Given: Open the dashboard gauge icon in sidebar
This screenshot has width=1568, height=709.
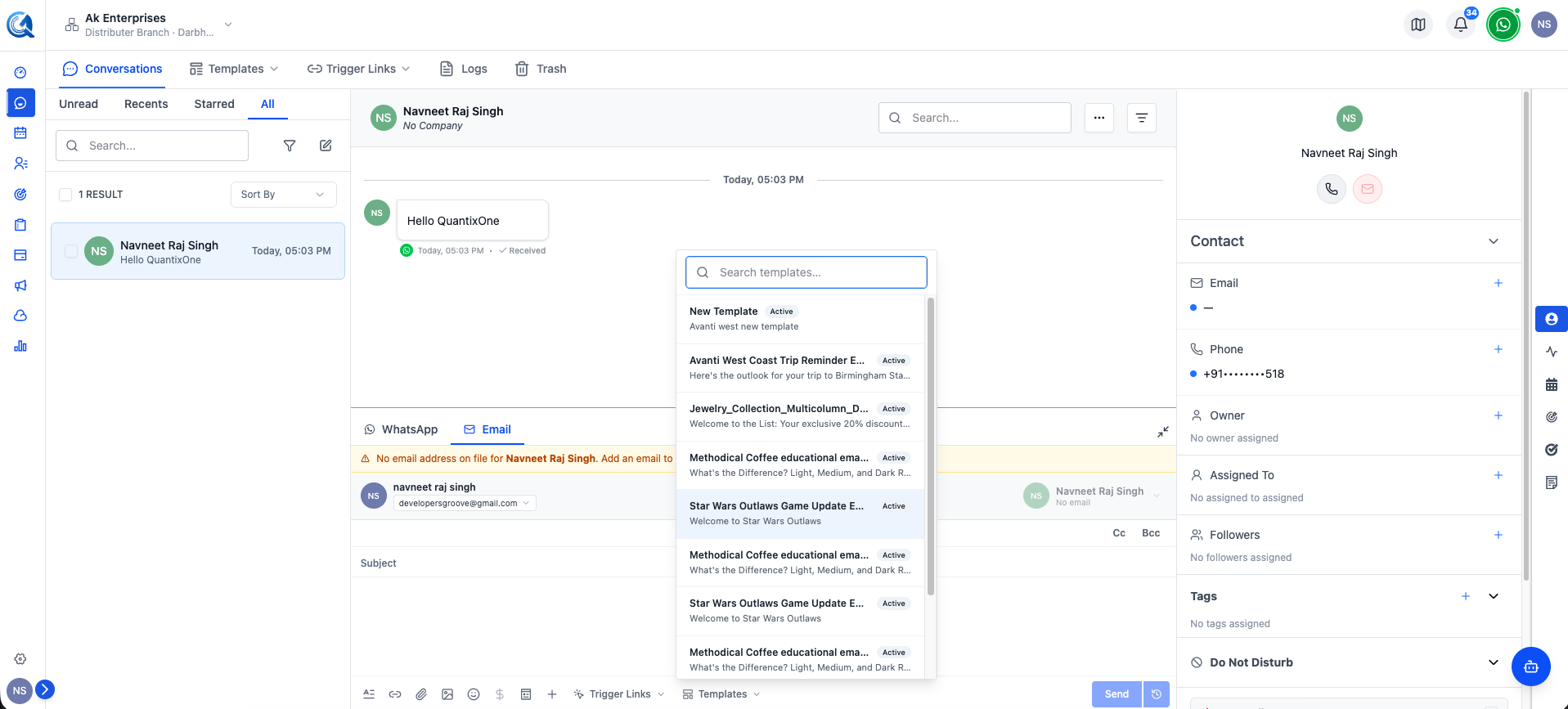Looking at the screenshot, I should [20, 73].
